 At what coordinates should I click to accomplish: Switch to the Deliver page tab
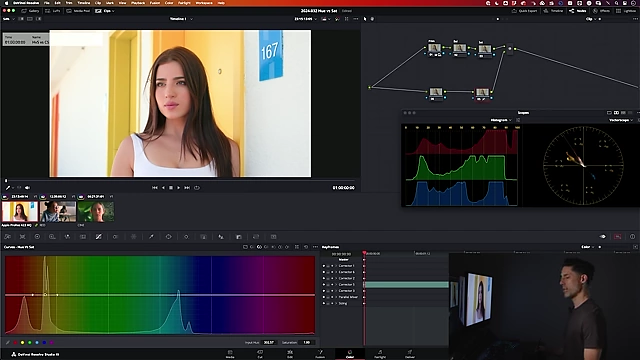(410, 354)
